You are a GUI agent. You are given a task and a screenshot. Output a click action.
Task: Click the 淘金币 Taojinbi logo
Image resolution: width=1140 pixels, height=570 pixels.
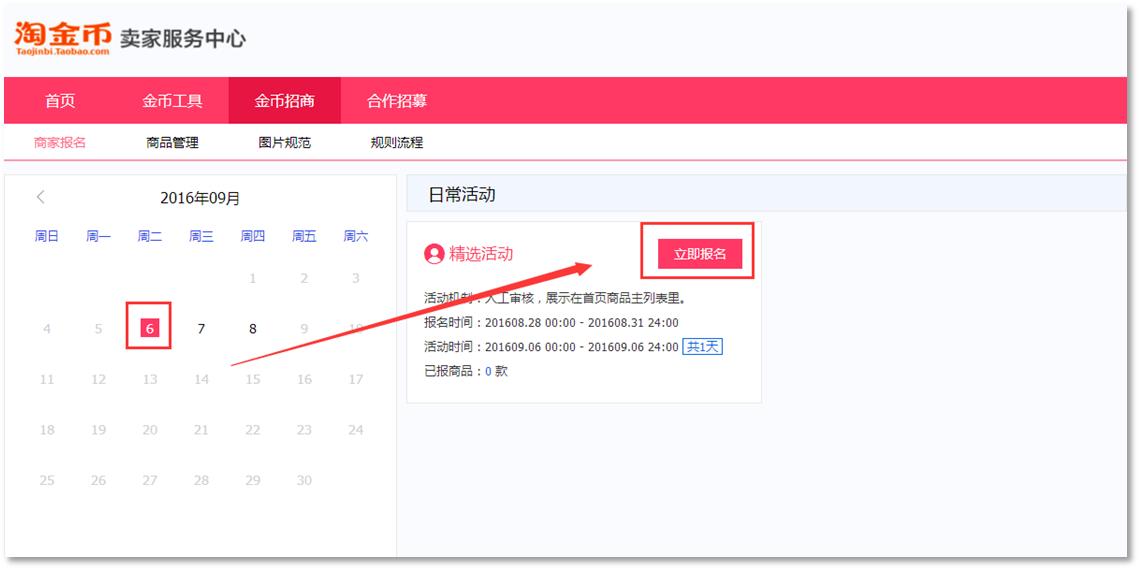tap(63, 39)
